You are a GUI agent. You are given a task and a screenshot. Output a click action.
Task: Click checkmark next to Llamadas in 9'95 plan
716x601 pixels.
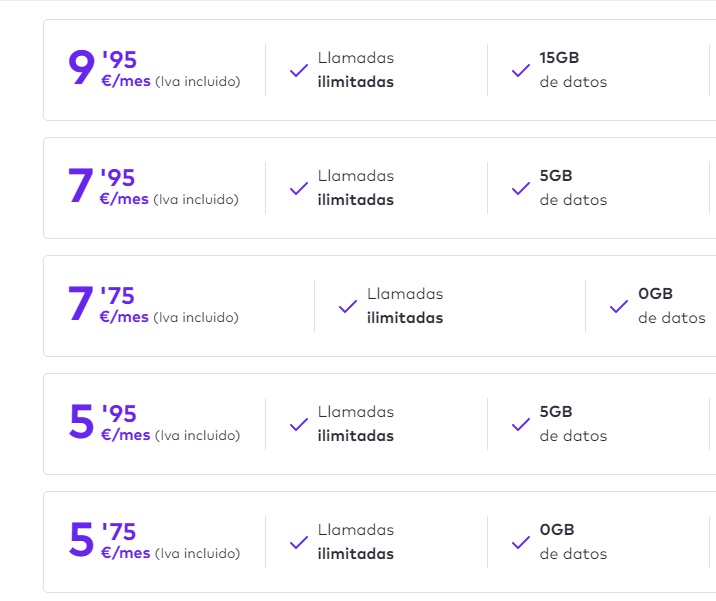tap(298, 71)
